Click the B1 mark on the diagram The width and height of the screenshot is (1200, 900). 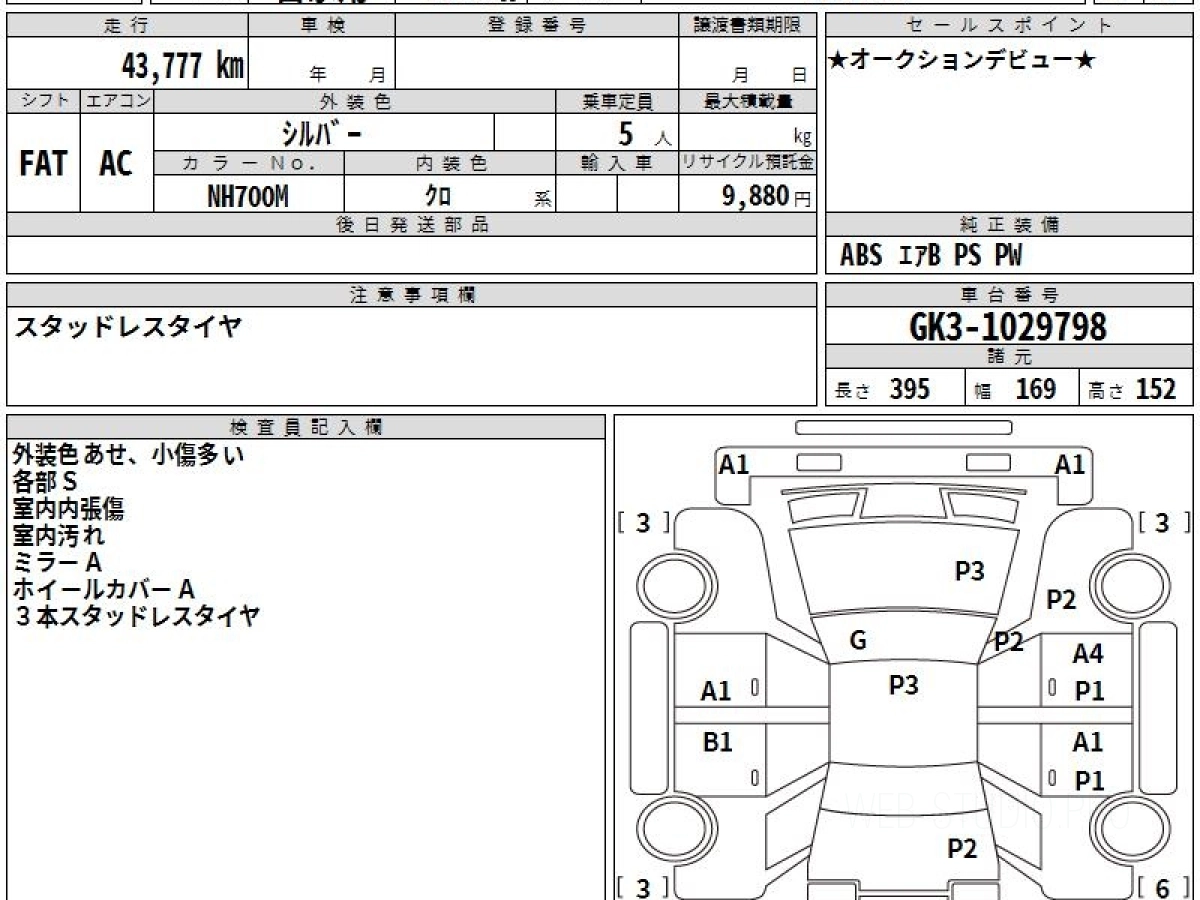717,742
